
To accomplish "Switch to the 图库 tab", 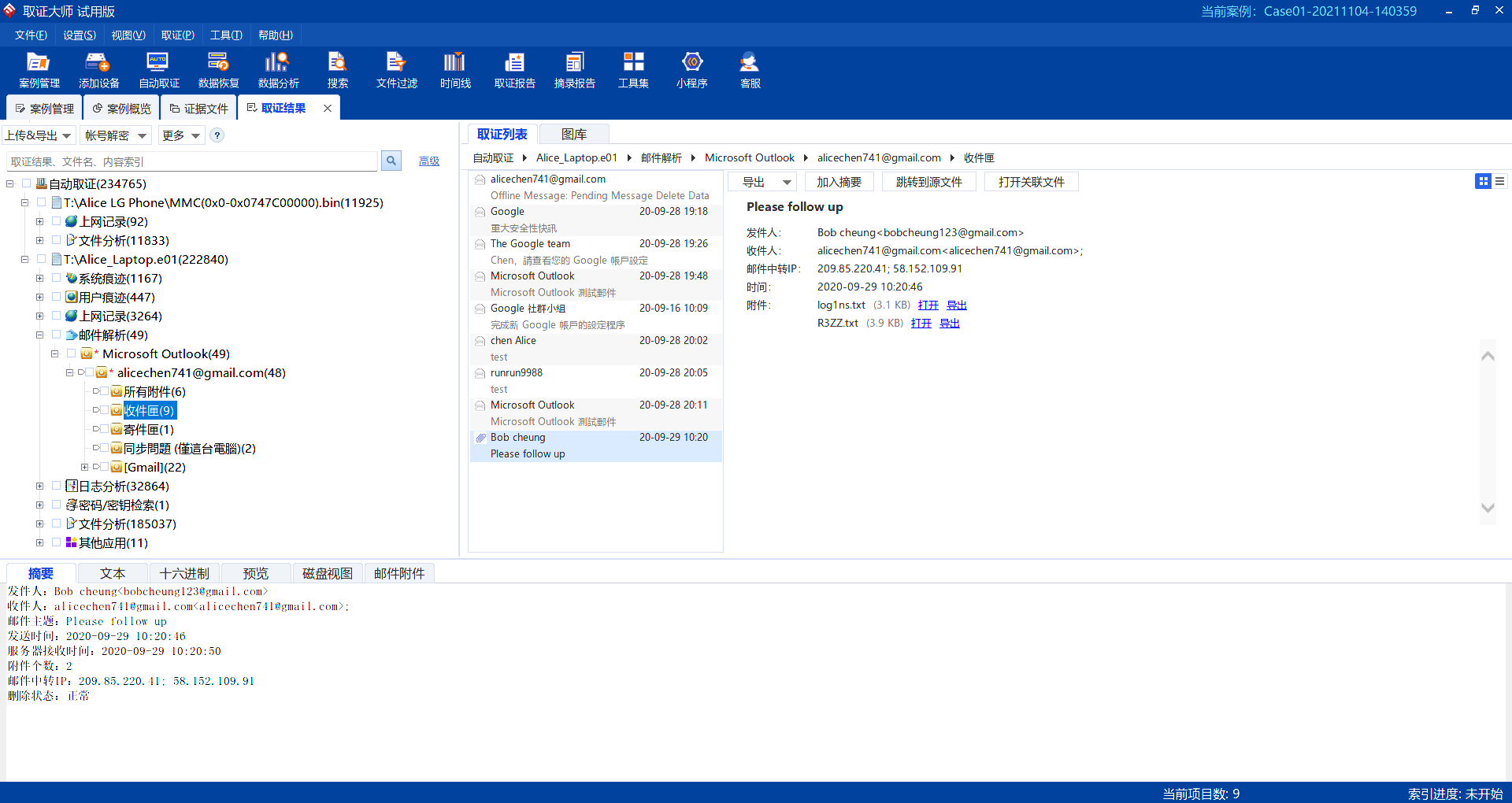I will pyautogui.click(x=573, y=134).
